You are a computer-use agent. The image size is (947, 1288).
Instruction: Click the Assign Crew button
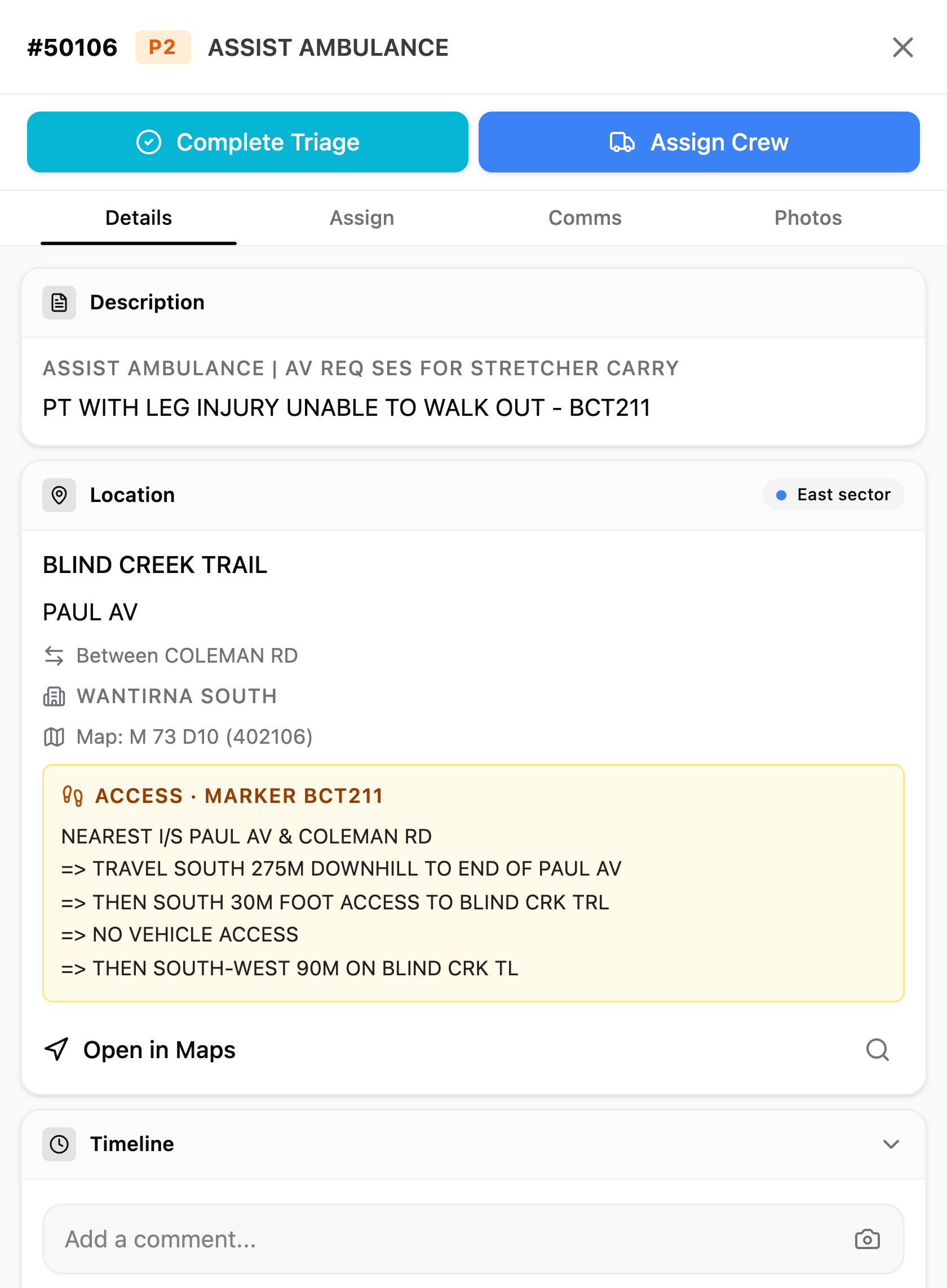(x=699, y=142)
